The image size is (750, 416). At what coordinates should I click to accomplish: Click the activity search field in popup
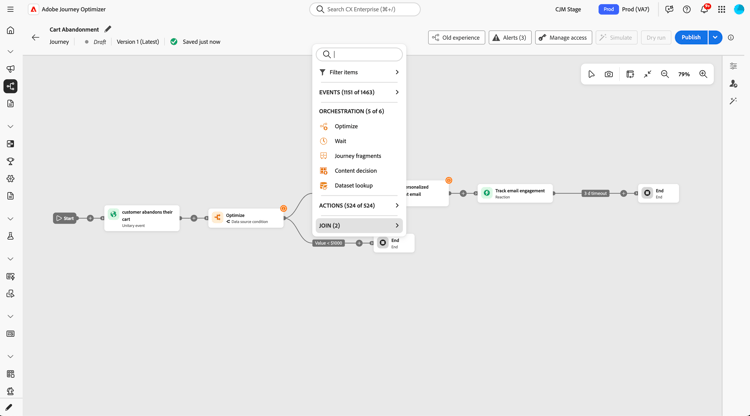point(359,54)
